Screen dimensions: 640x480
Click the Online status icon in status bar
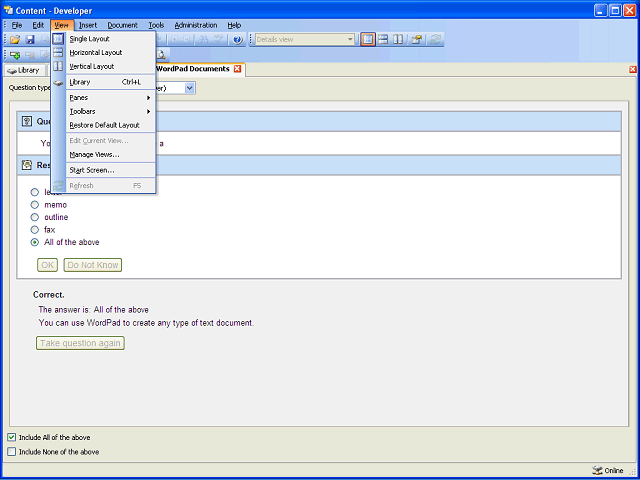click(597, 471)
